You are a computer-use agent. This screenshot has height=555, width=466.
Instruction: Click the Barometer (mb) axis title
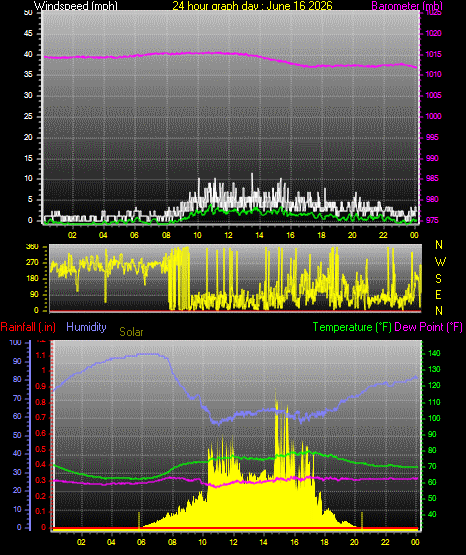(407, 6)
